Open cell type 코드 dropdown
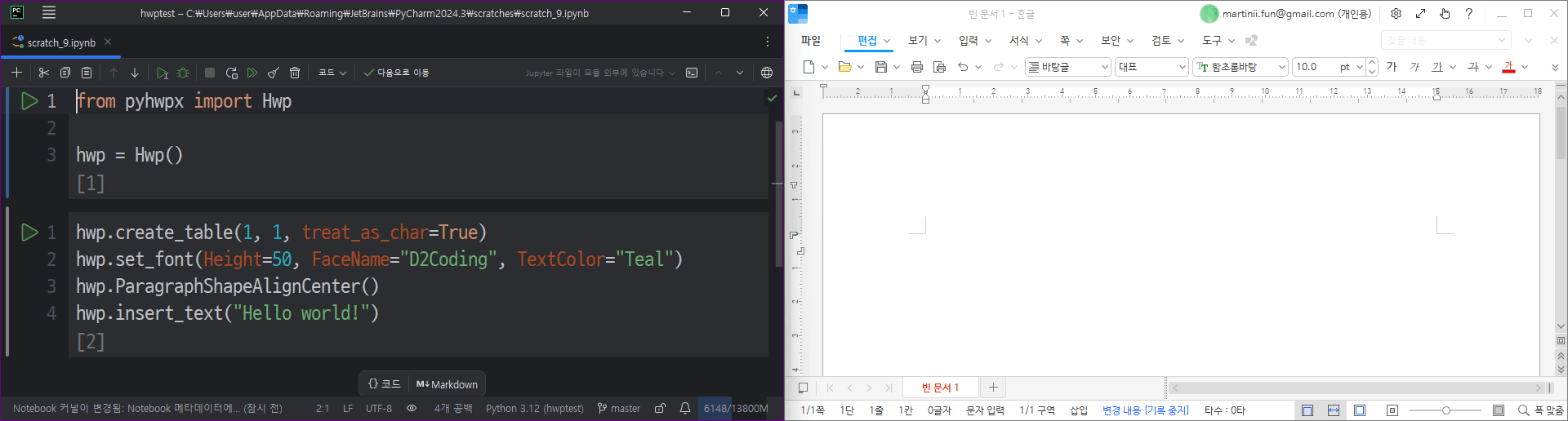The height and width of the screenshot is (421, 1568). (x=332, y=73)
